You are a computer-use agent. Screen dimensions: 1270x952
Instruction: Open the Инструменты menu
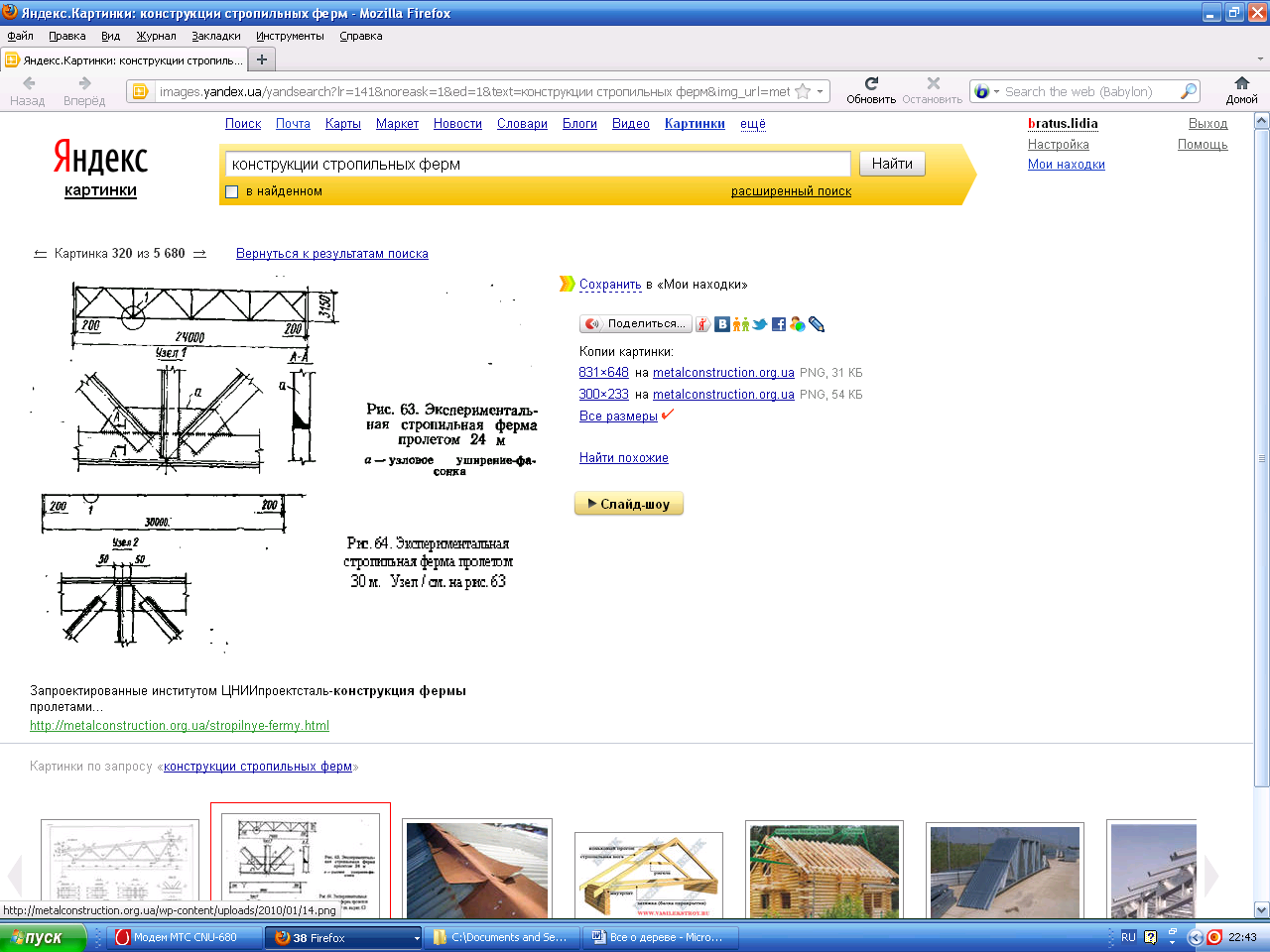(290, 36)
